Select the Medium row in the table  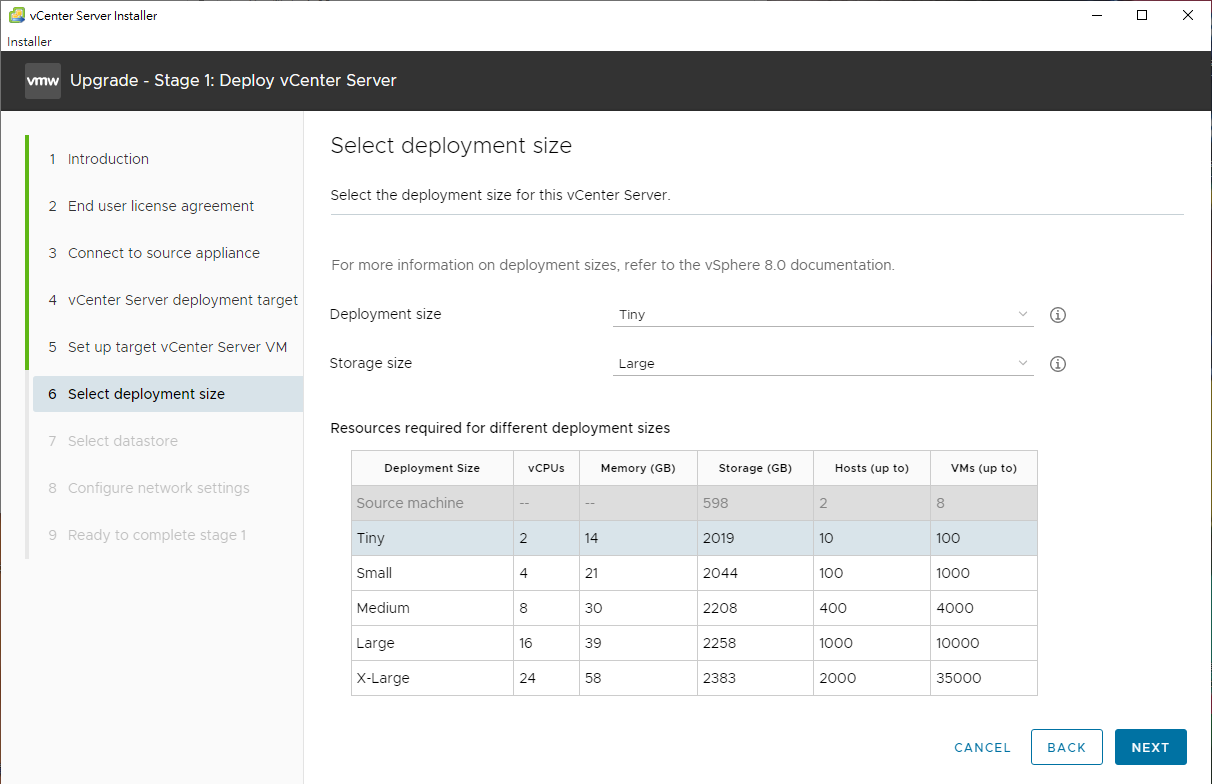pyautogui.click(x=694, y=608)
